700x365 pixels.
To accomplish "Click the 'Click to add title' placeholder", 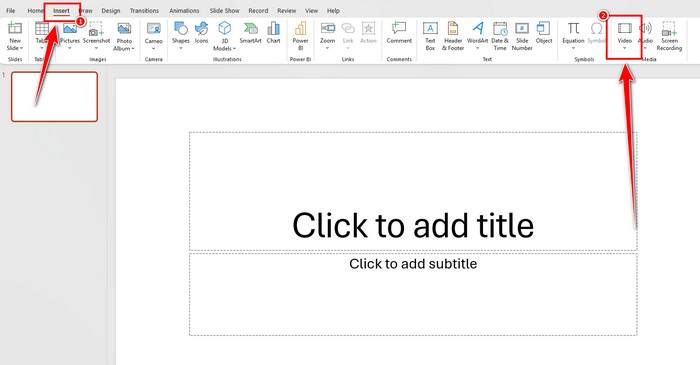I will [x=413, y=191].
